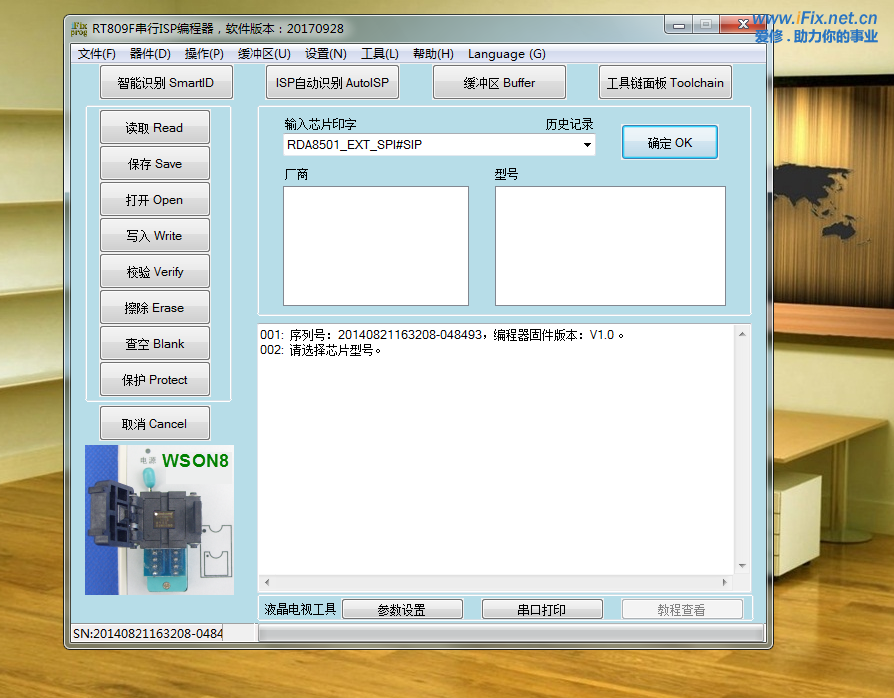The image size is (894, 698).
Task: Click the ISP自动识别 AutoISP button
Action: click(x=332, y=83)
